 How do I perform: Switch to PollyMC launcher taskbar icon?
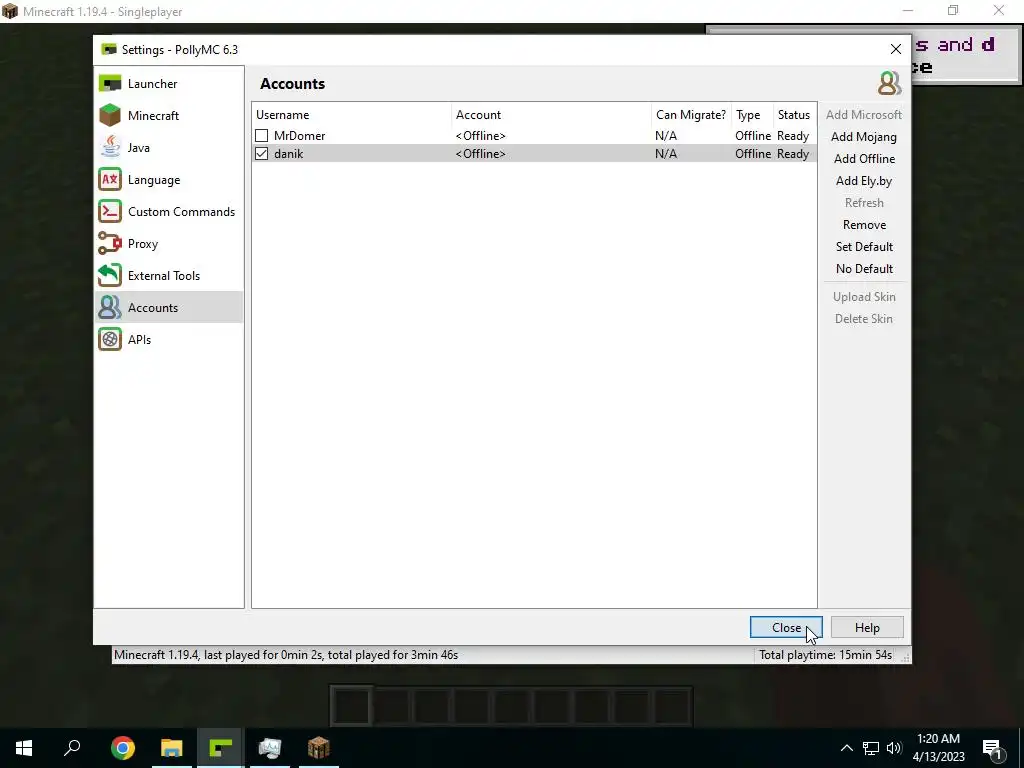tap(221, 748)
